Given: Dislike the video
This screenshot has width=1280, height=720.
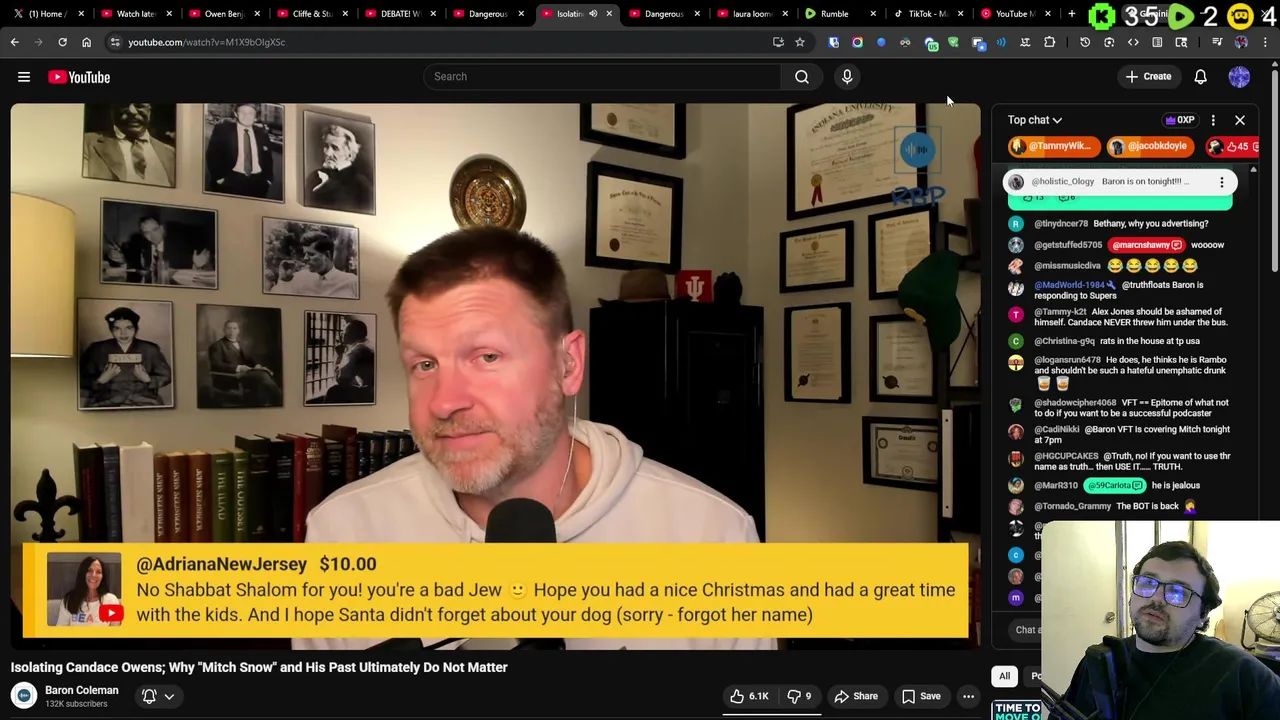Looking at the screenshot, I should (x=799, y=696).
